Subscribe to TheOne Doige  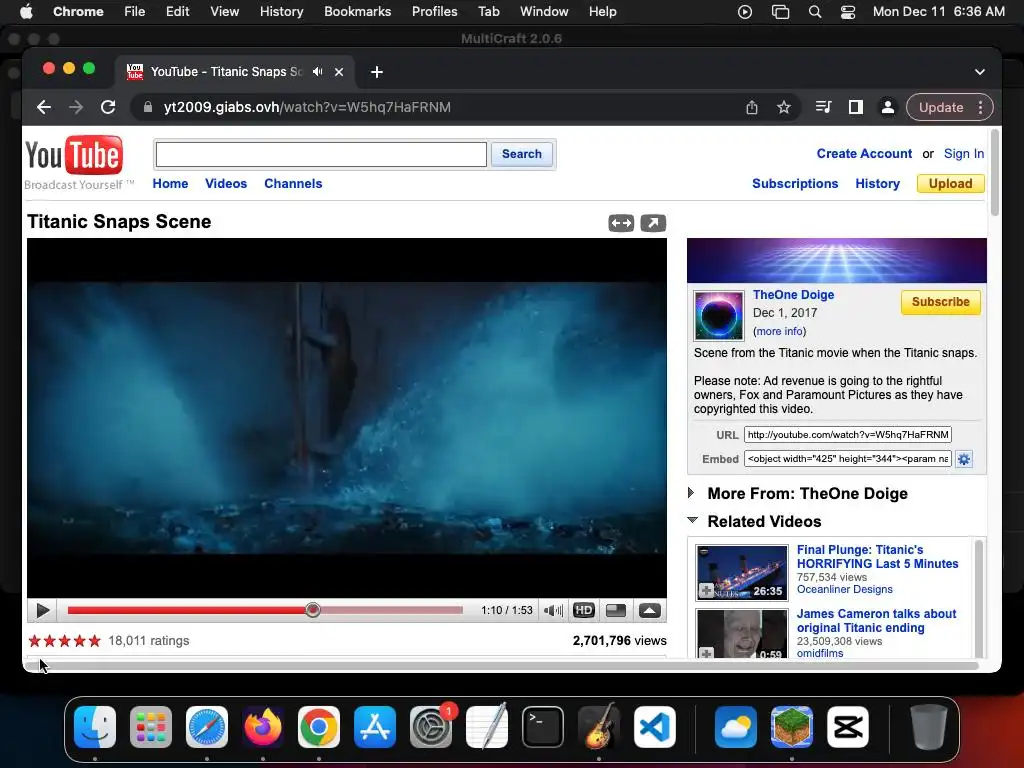tap(940, 302)
